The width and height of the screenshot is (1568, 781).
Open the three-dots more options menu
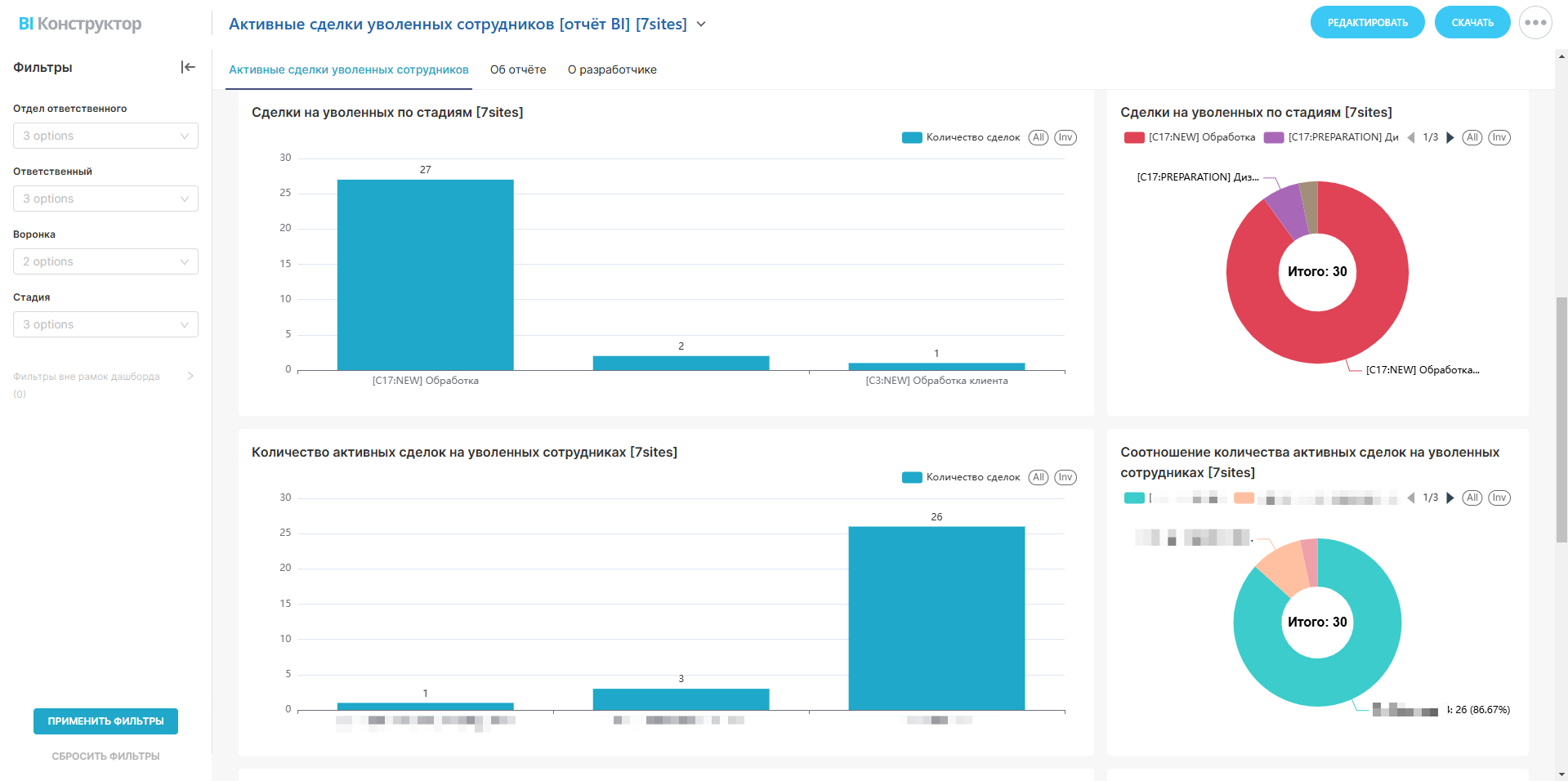tap(1534, 23)
